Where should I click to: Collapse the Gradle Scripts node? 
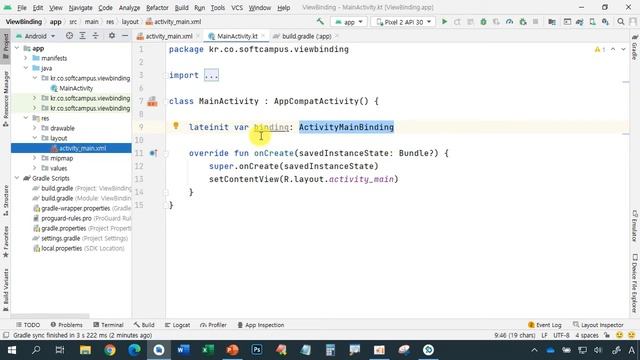(17, 178)
